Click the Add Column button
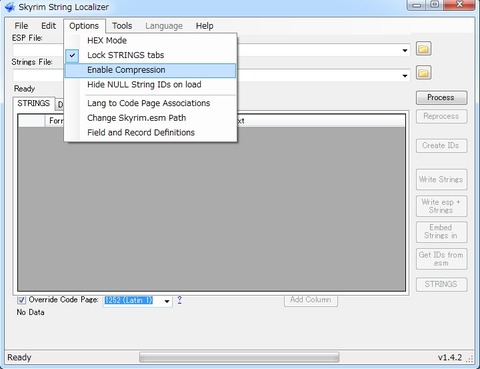The image size is (480, 369). point(311,300)
